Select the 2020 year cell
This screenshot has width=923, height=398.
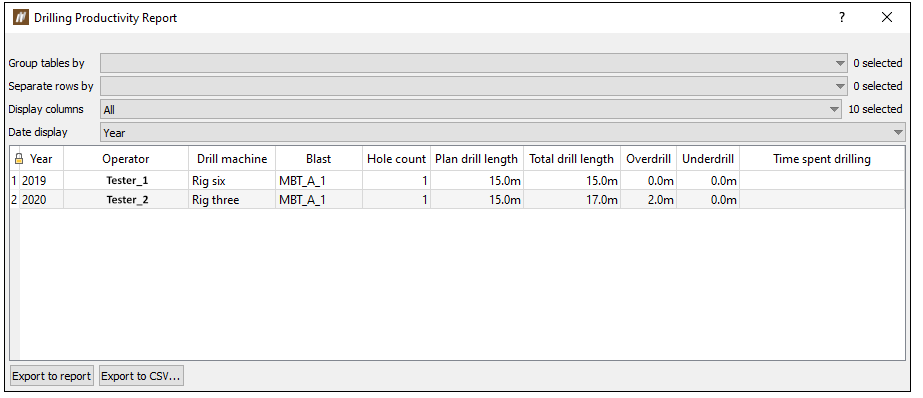click(41, 200)
